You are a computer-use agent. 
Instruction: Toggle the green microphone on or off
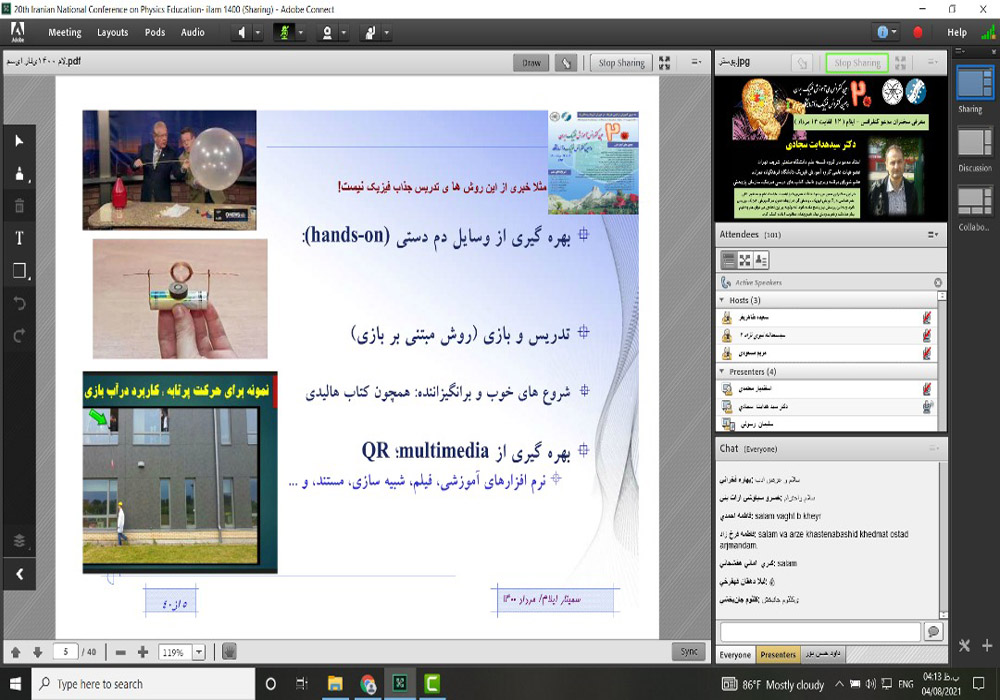(x=283, y=32)
